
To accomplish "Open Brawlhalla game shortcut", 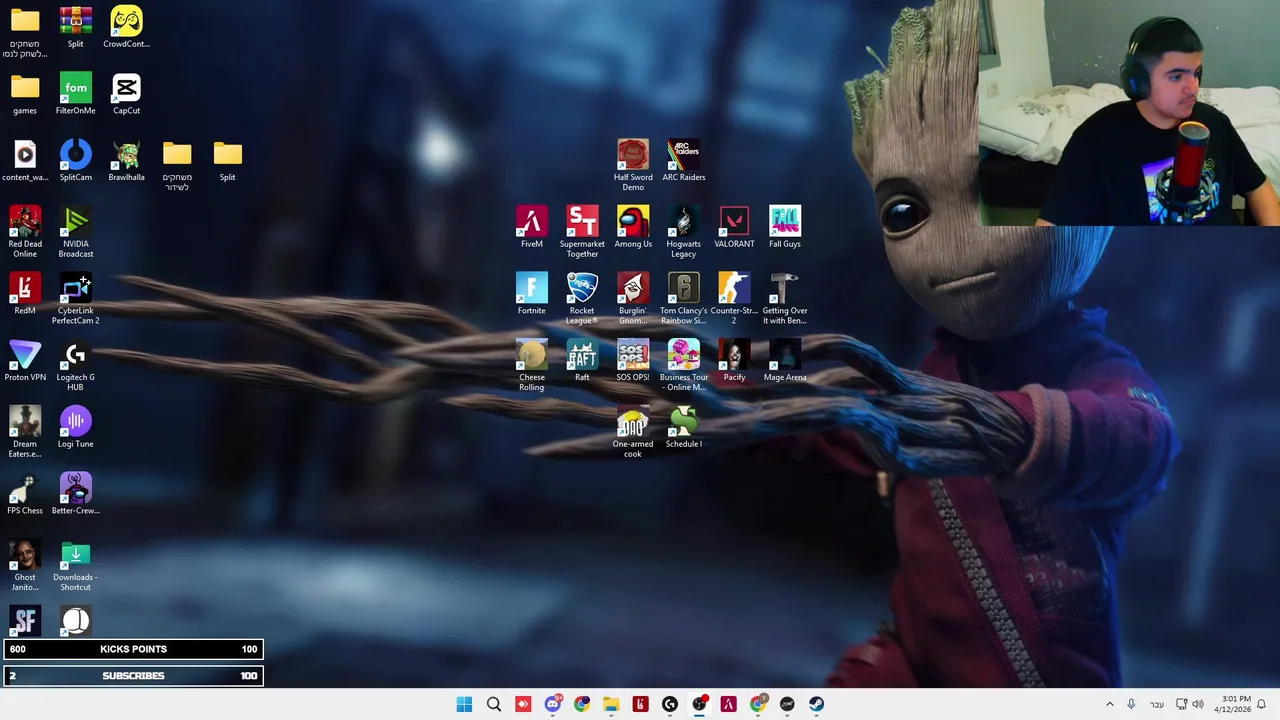I will (126, 161).
